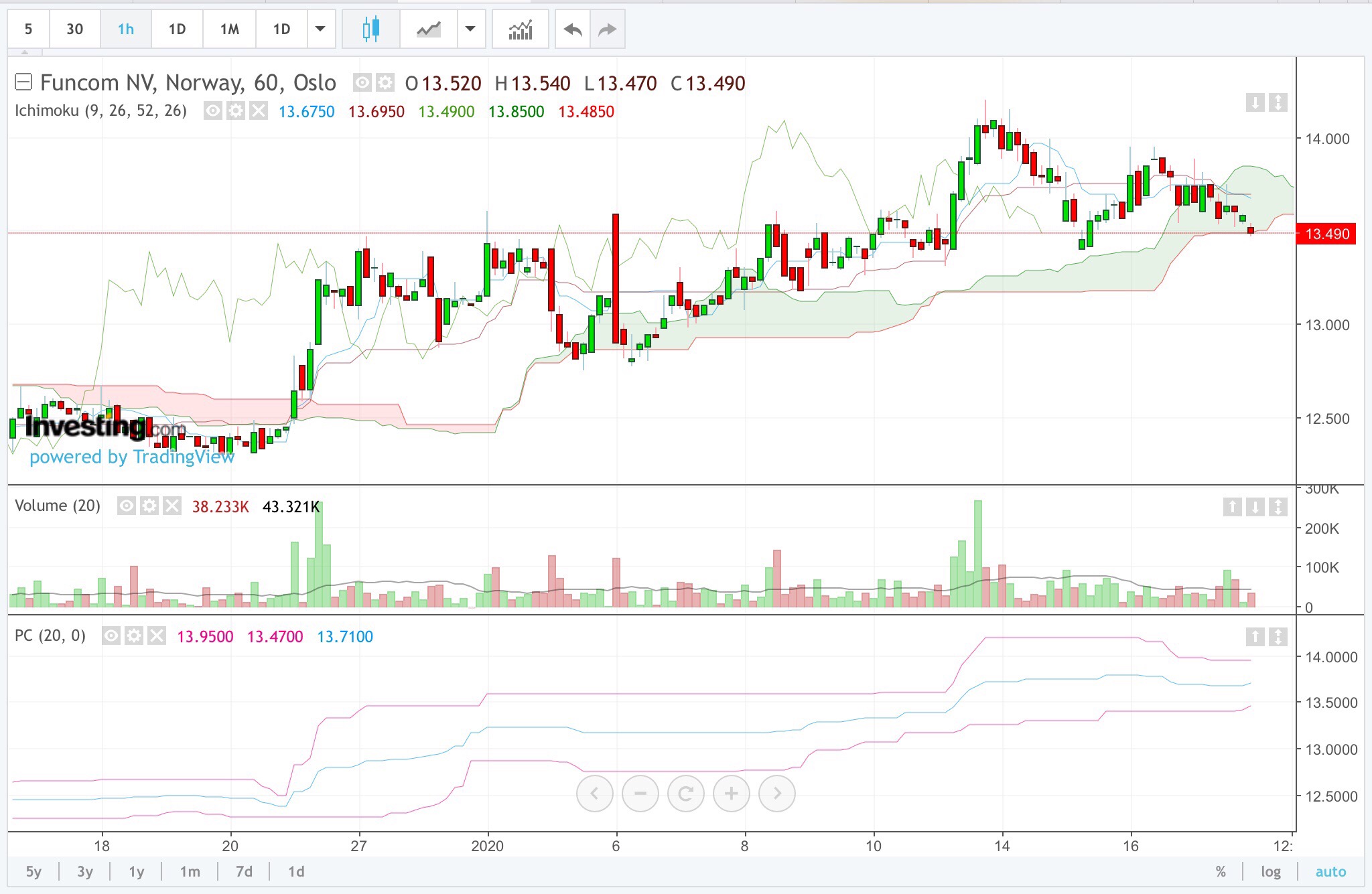Select the first 1D interval button
Image resolution: width=1372 pixels, height=894 pixels.
click(177, 29)
